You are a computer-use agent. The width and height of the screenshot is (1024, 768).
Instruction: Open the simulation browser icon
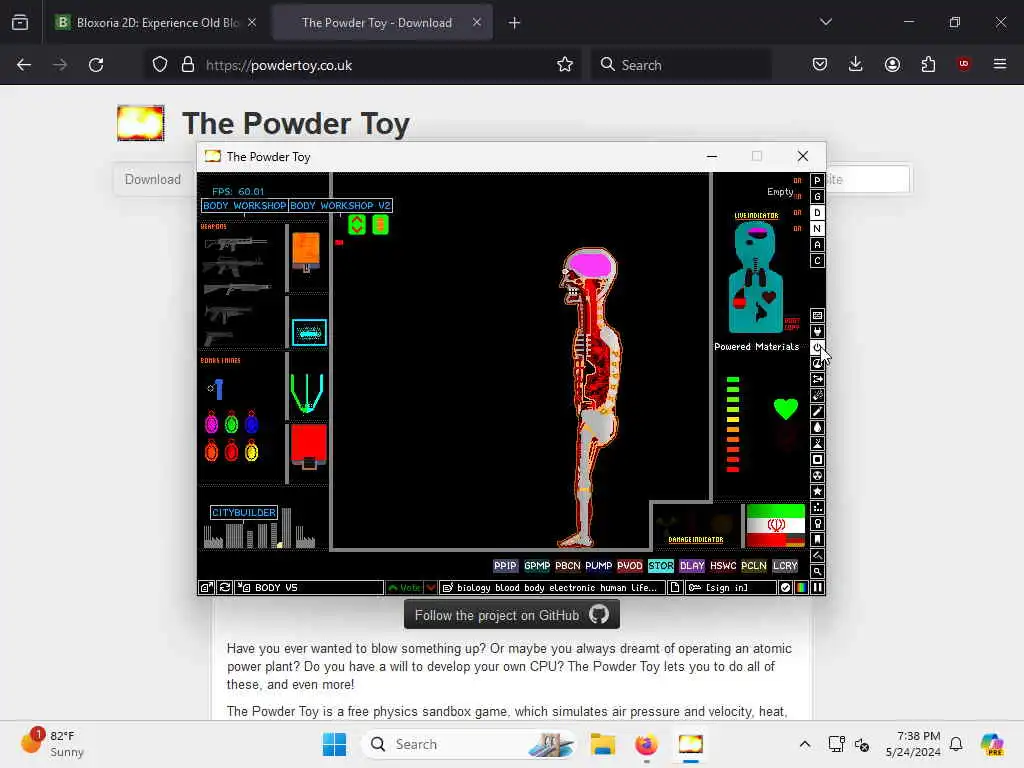(206, 588)
